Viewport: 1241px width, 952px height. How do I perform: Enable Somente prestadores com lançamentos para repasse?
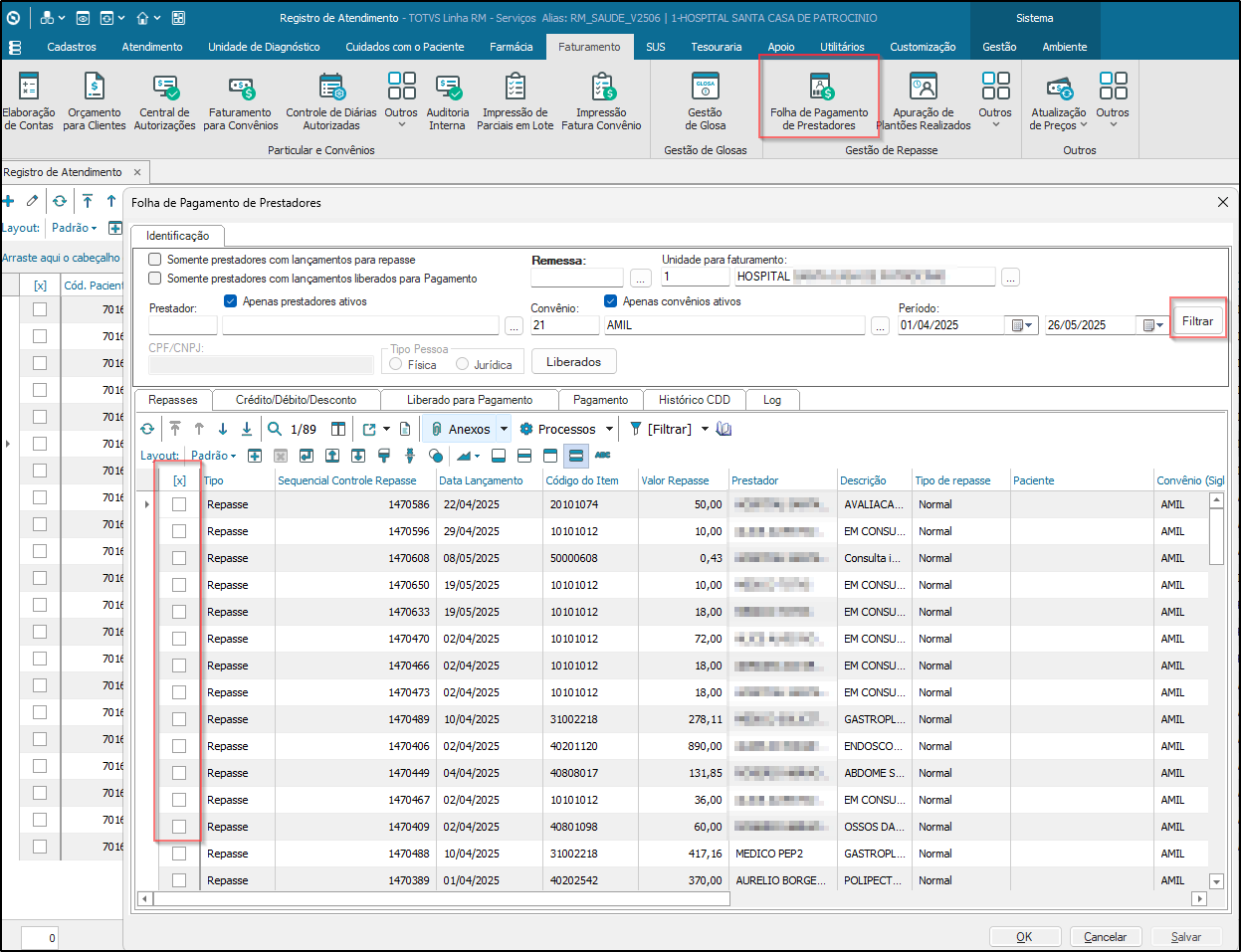(x=155, y=260)
